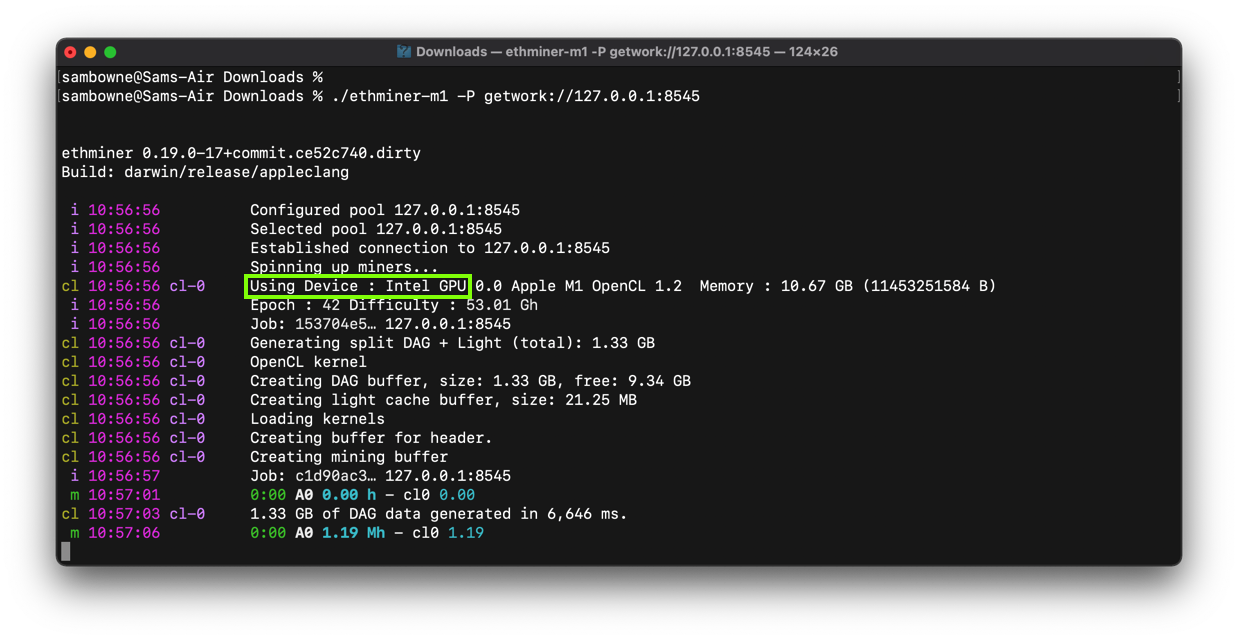Click the first empty "sambowne@Sams-Air Downloads %" prompt
The image size is (1238, 640).
[x=192, y=77]
